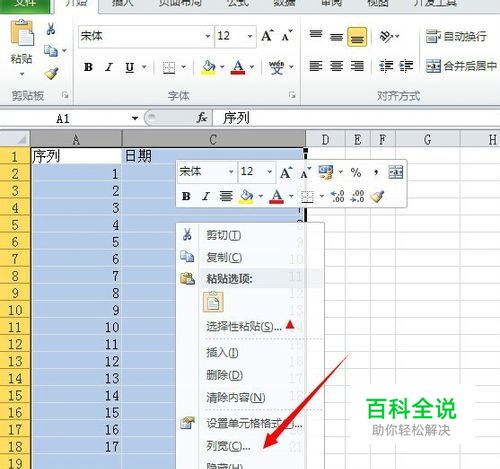
Task: Apply red font color from ribbon
Action: point(238,67)
